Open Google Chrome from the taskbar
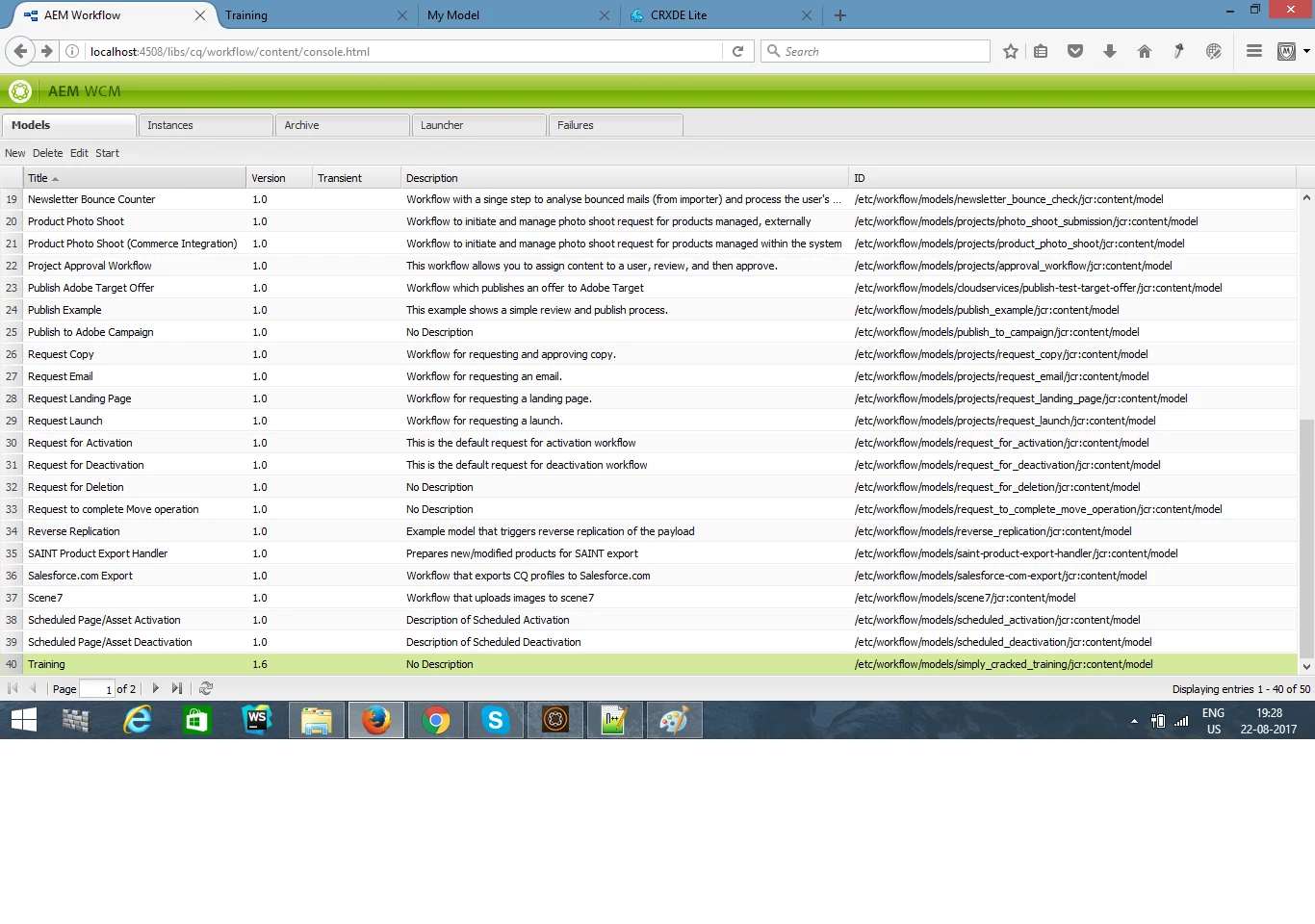The width and height of the screenshot is (1315, 924). 436,720
